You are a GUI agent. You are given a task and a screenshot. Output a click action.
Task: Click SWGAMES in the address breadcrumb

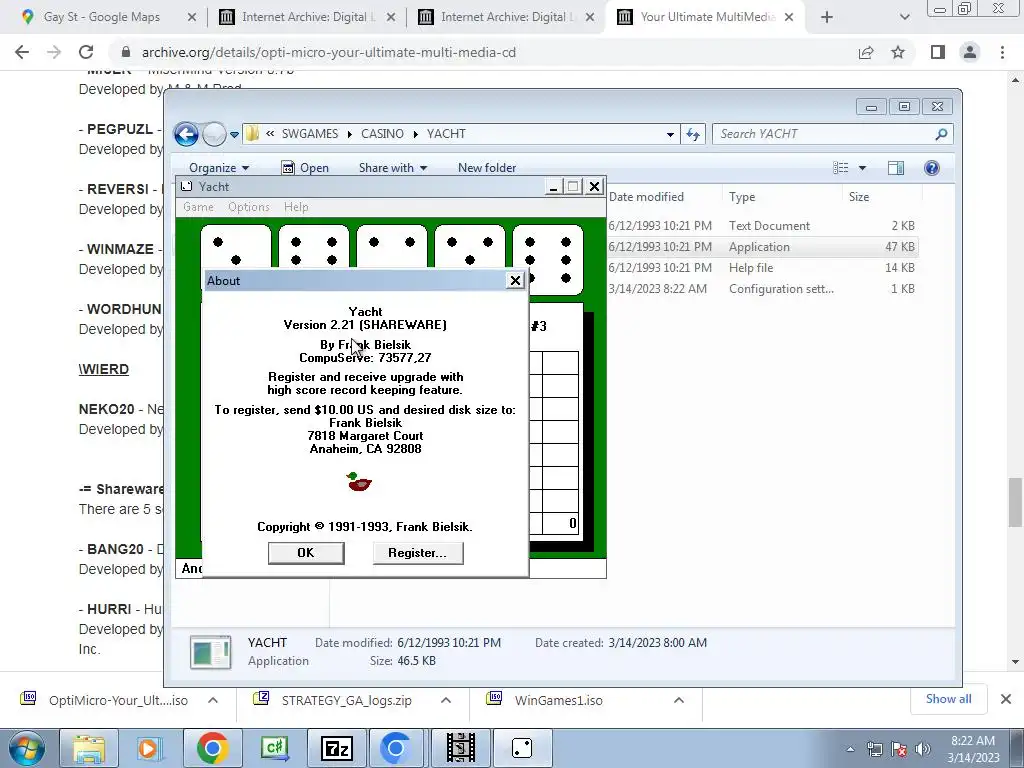(x=310, y=134)
